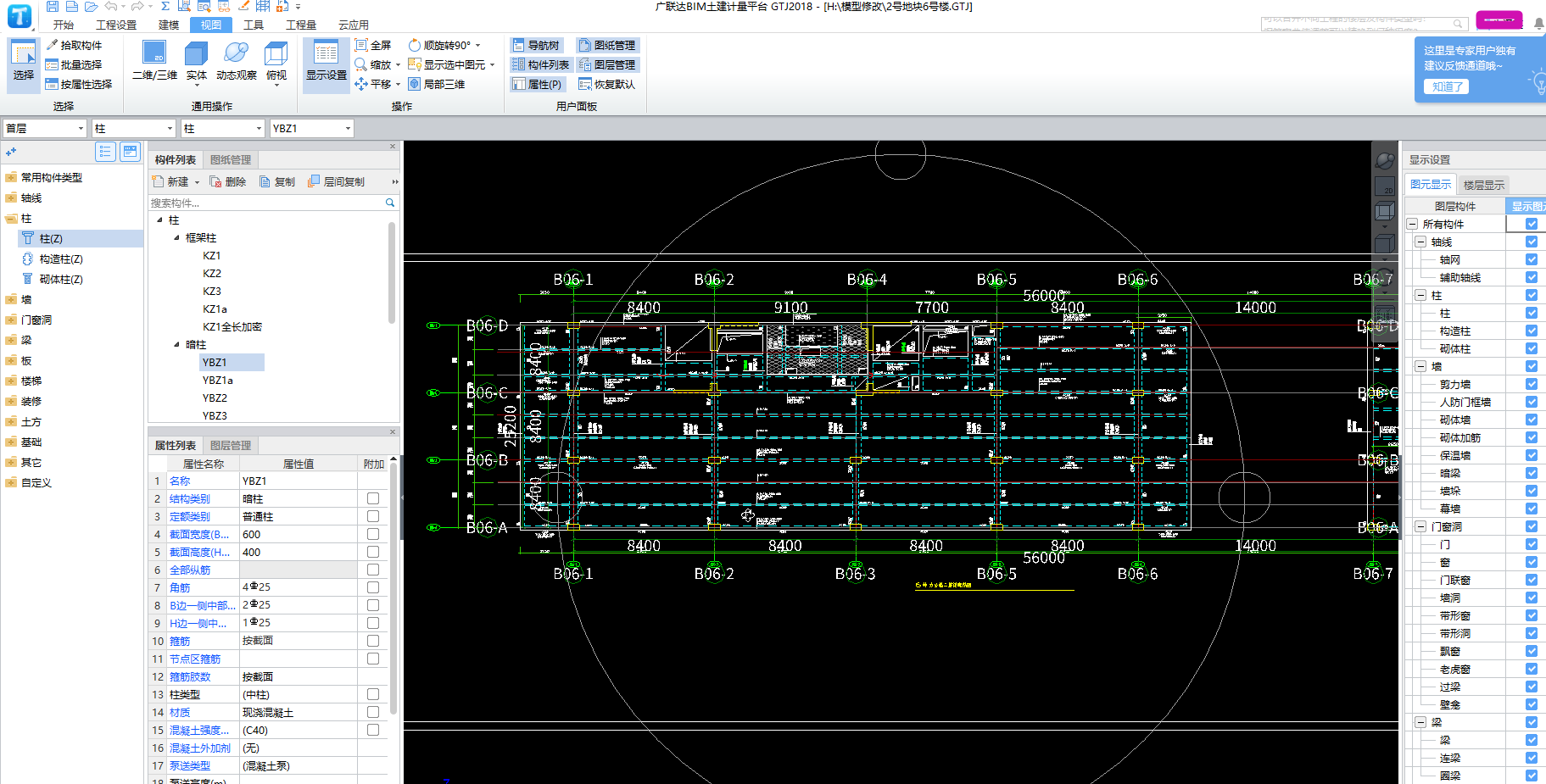The width and height of the screenshot is (1546, 784).
Task: Select the 拾取构件 pick tool
Action: click(x=74, y=45)
